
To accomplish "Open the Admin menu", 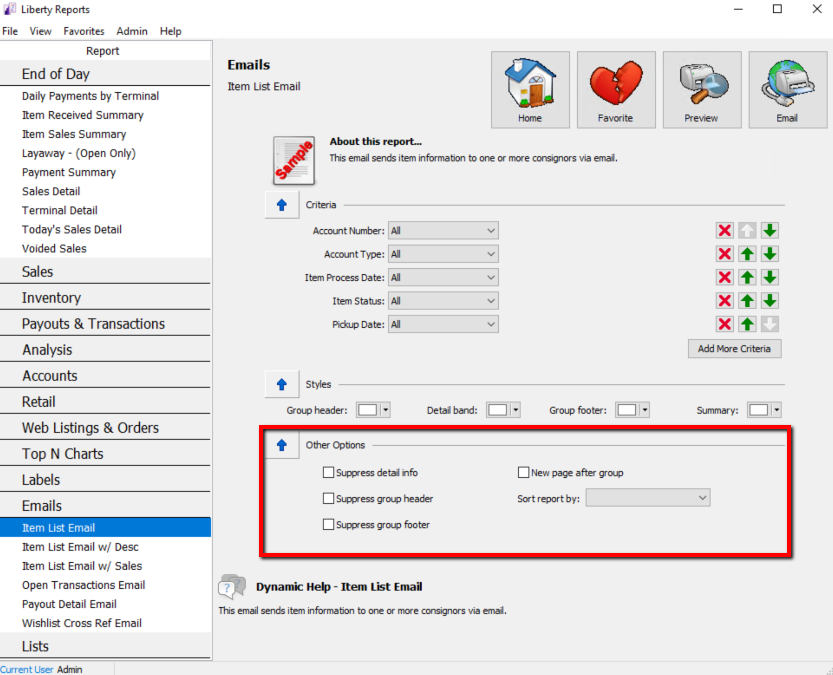I will point(132,31).
